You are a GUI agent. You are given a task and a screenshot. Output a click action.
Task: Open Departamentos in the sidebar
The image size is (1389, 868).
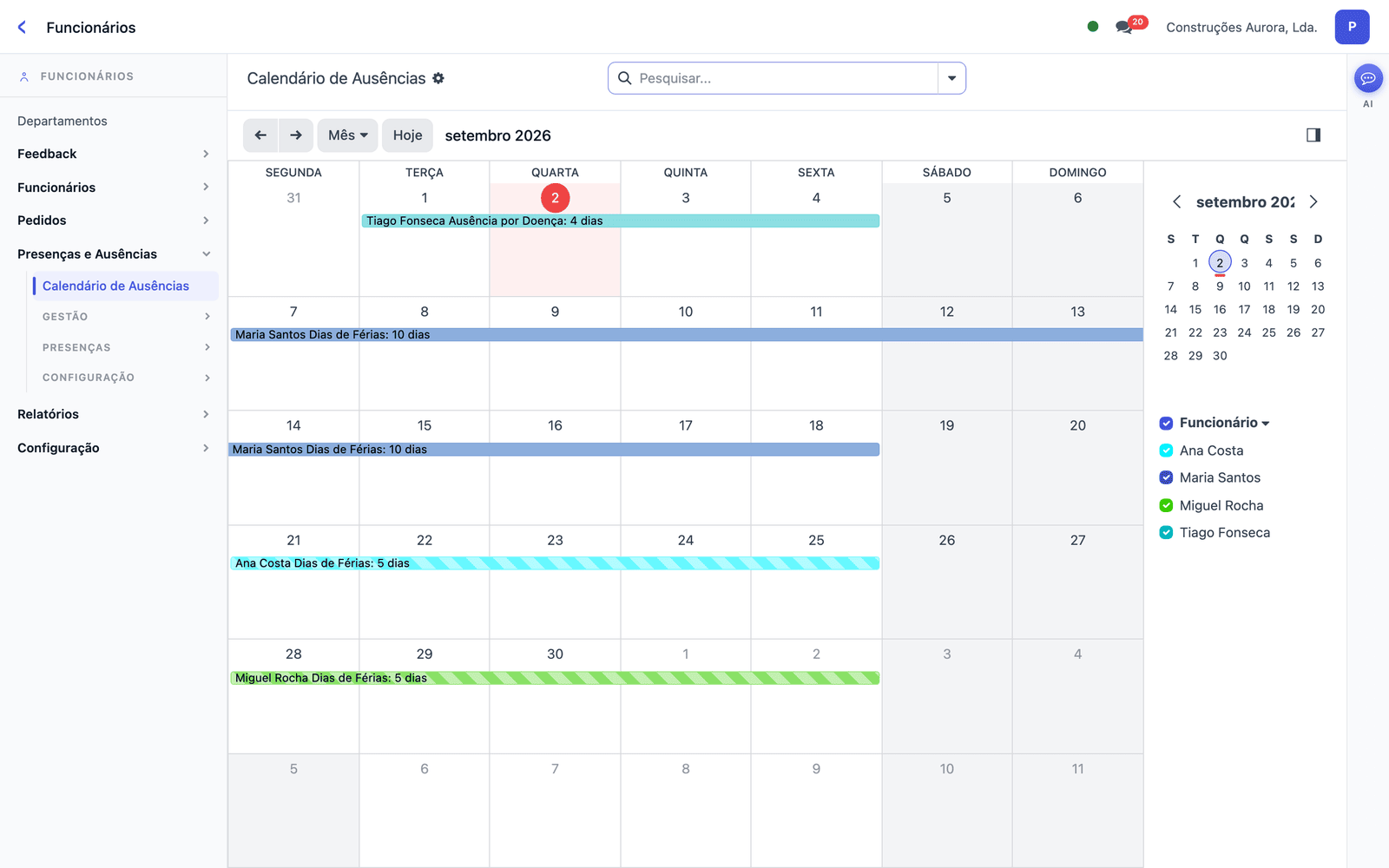(63, 121)
